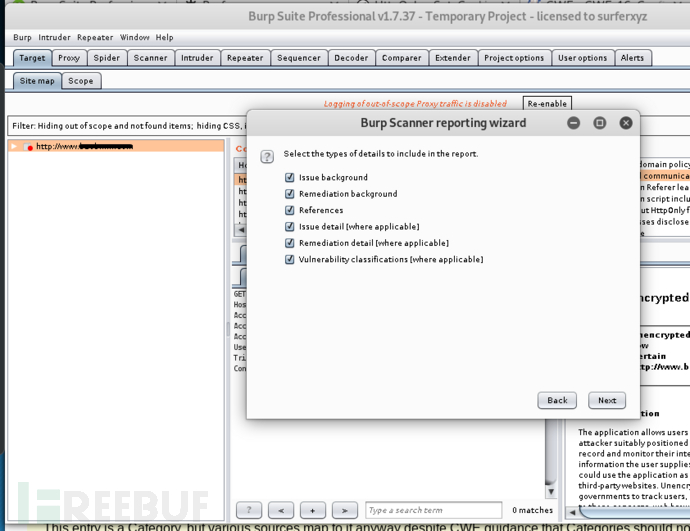Open the Help menu

click(164, 37)
